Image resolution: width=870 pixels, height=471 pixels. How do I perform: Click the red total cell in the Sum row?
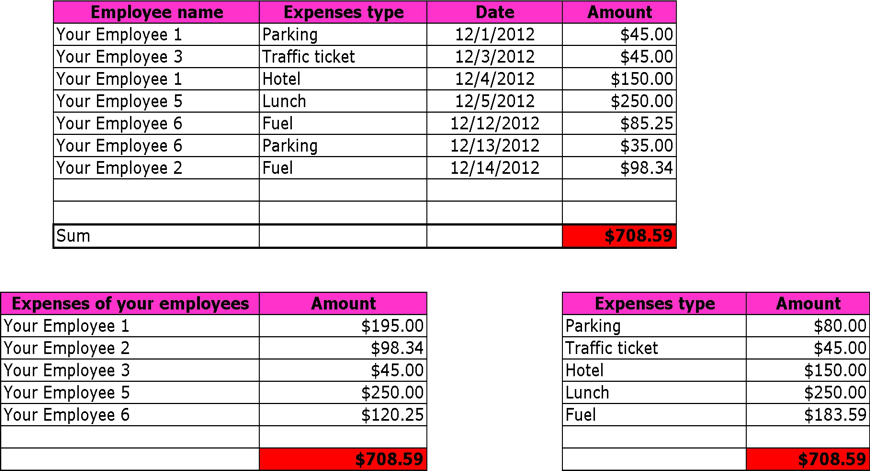619,237
